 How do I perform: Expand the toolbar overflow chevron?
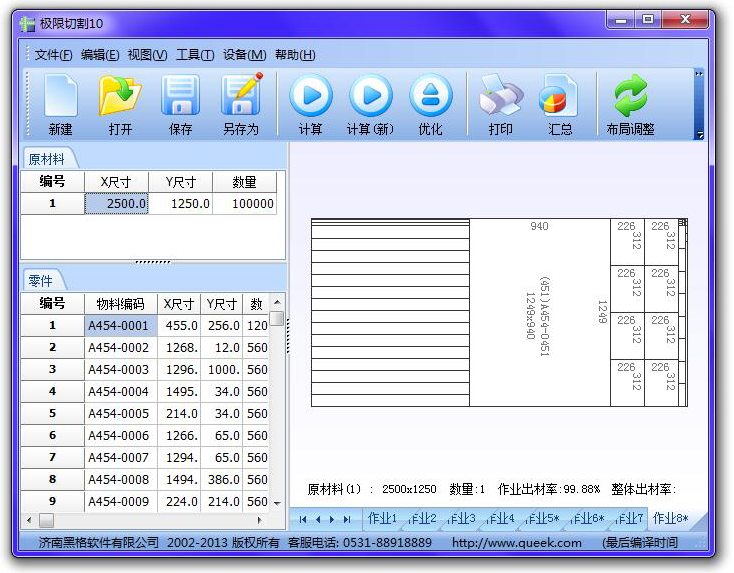pos(698,74)
